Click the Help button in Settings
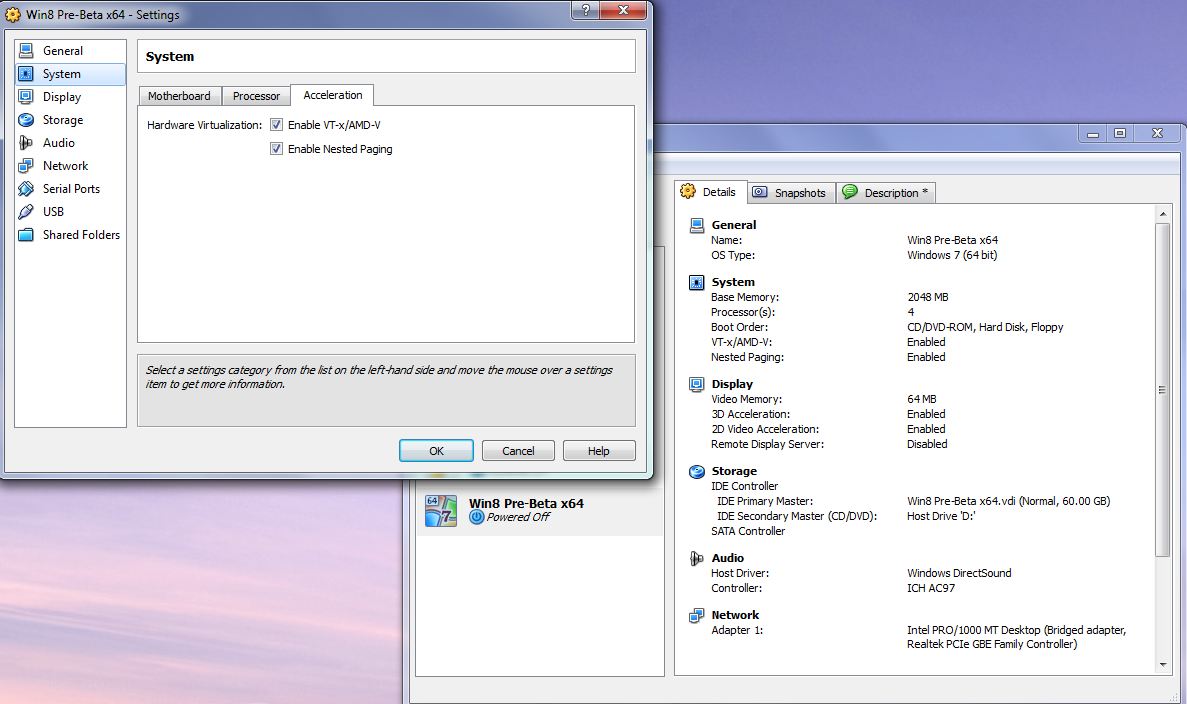Viewport: 1187px width, 704px height. click(x=599, y=450)
